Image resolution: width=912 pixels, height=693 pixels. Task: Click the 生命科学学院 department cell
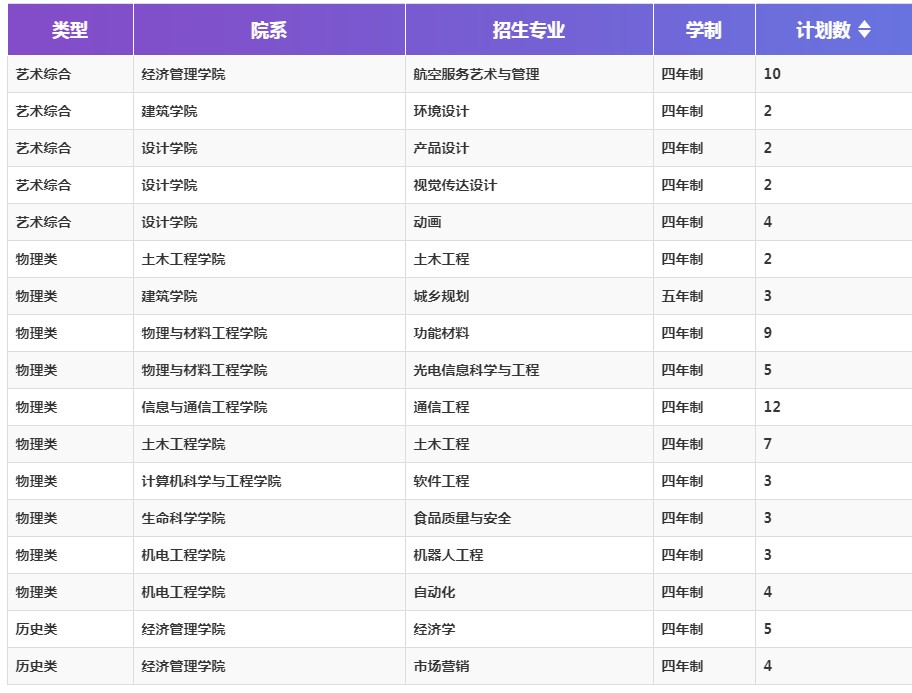[x=183, y=518]
